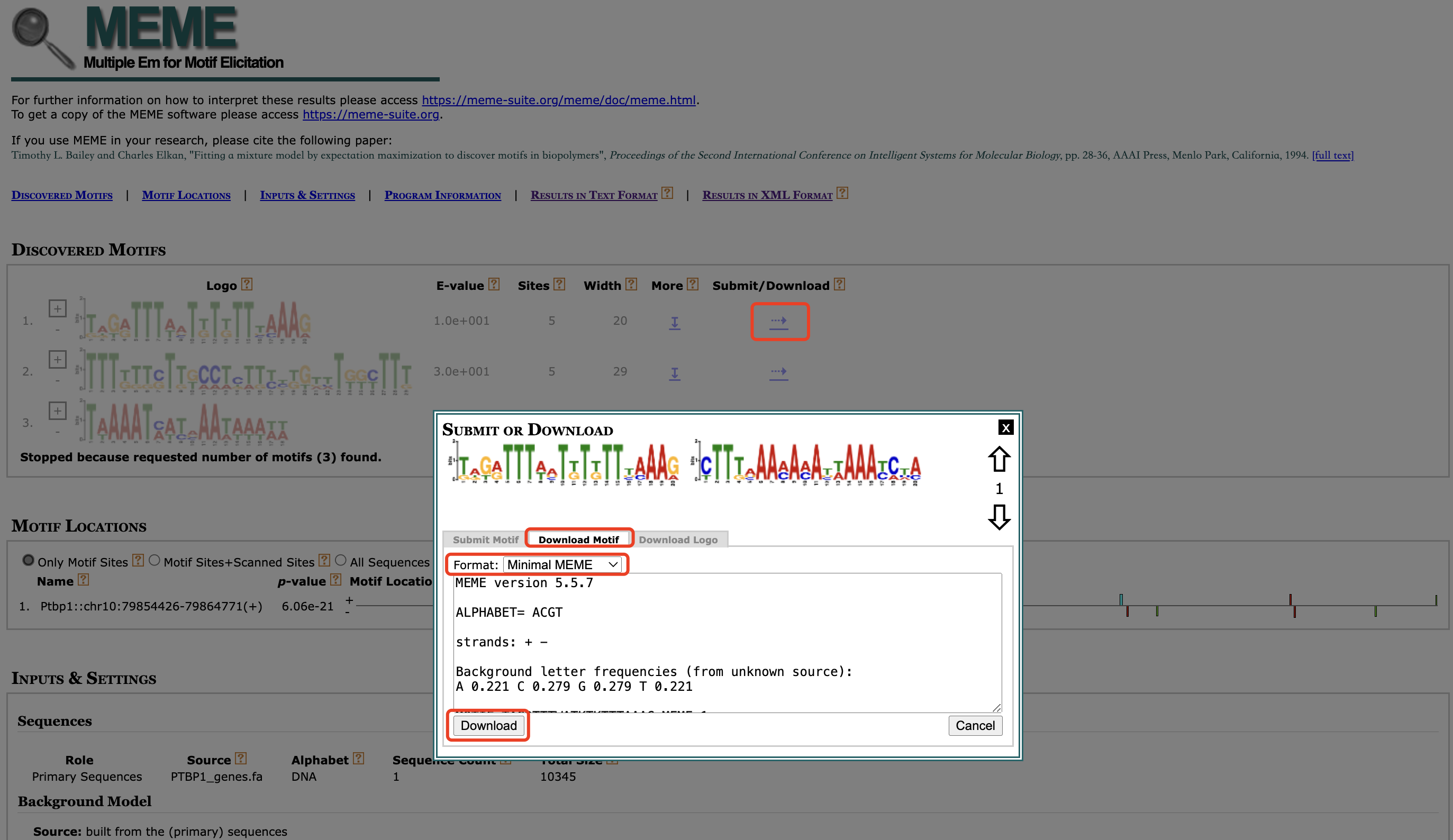Select Motif Sites+Scanned Sites radio option

tap(154, 560)
